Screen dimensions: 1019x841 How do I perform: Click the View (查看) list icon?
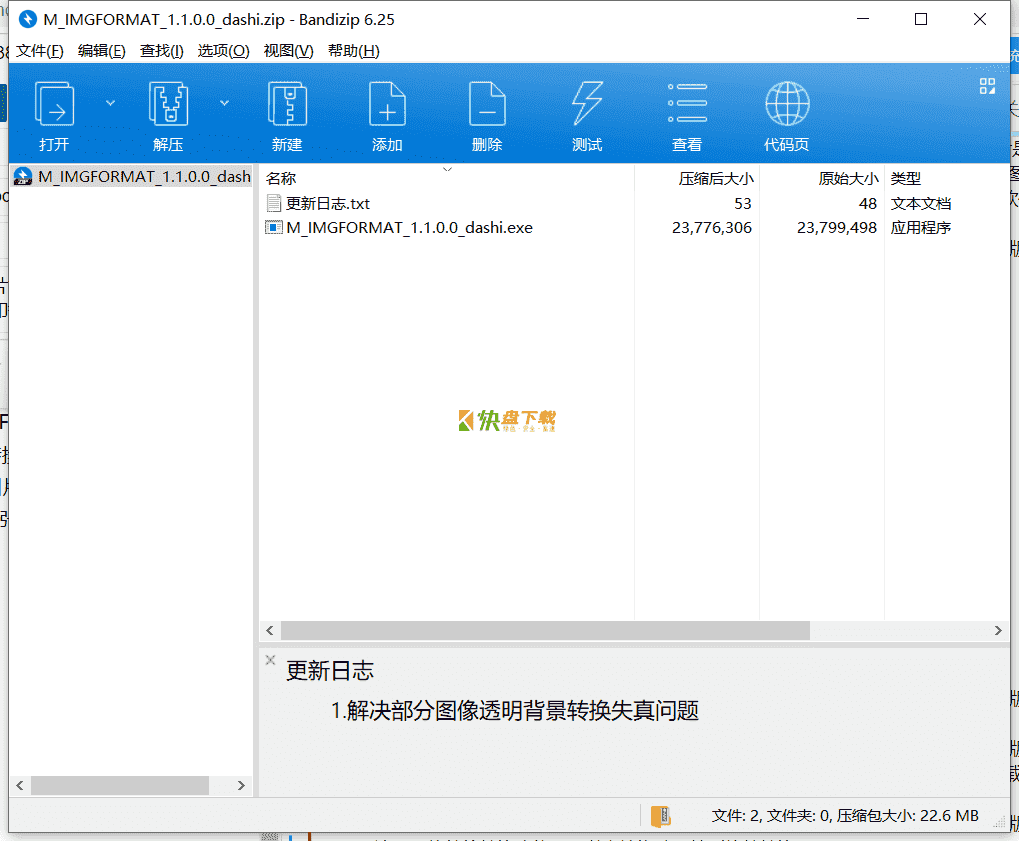[x=687, y=104]
